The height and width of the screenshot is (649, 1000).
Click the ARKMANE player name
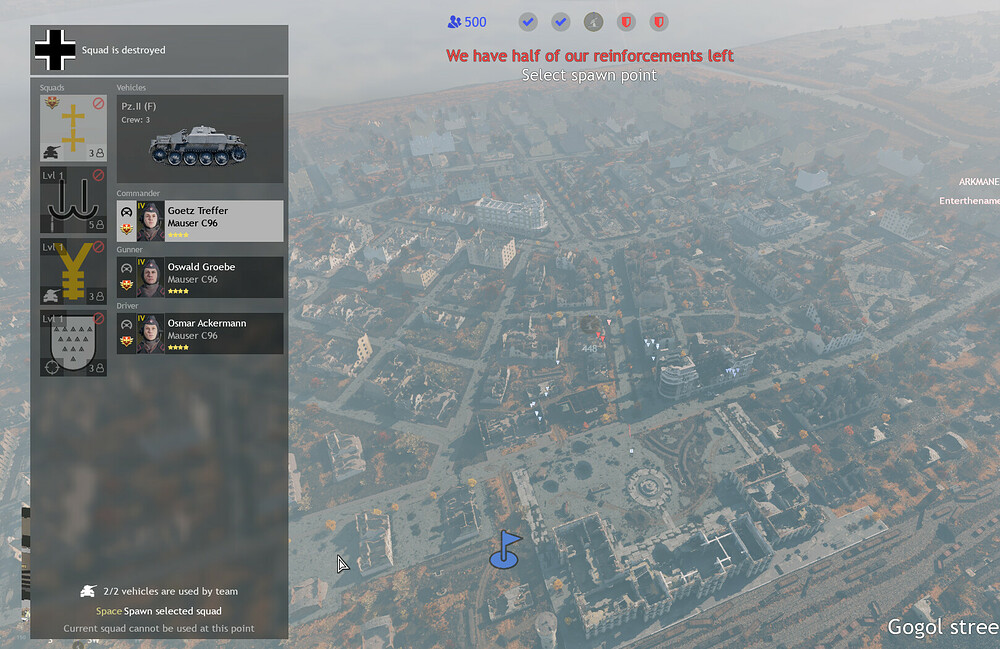pyautogui.click(x=979, y=182)
